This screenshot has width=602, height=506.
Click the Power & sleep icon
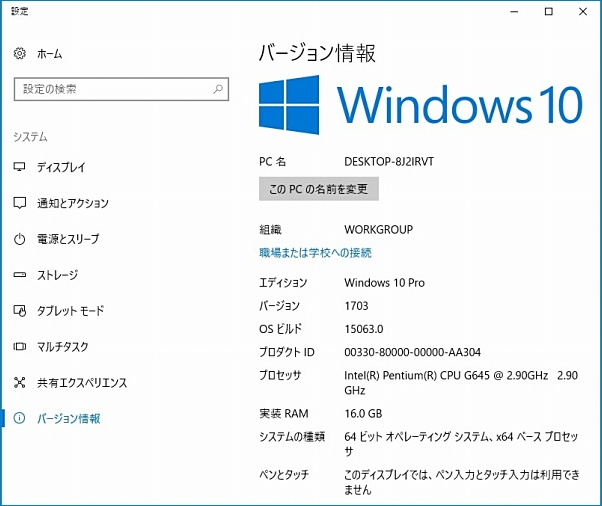20,239
